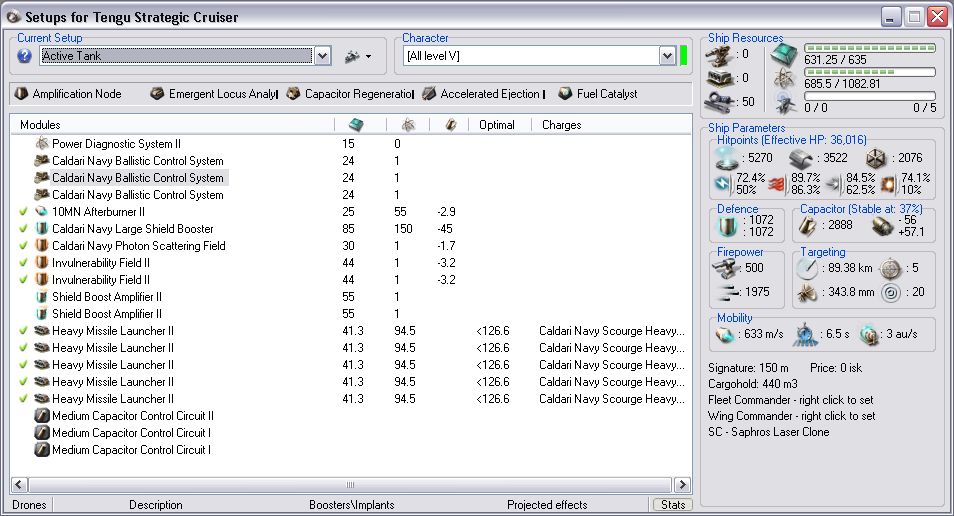Viewport: 954px width, 516px height.
Task: Click the left arrow of horizontal scrollbar
Action: pyautogui.click(x=19, y=485)
